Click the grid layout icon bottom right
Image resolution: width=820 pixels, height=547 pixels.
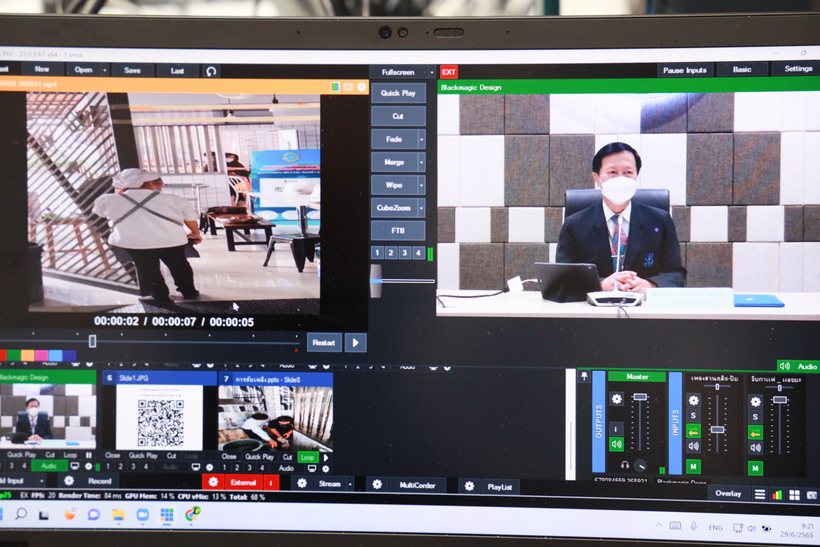(x=794, y=495)
